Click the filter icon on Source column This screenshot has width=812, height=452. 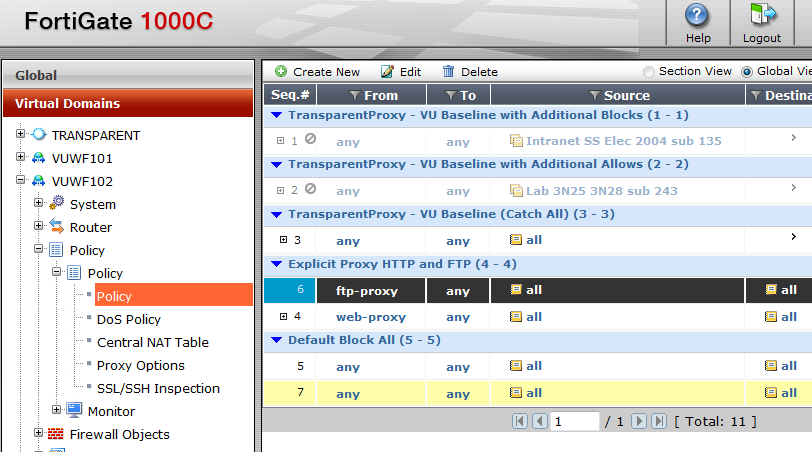tap(594, 95)
